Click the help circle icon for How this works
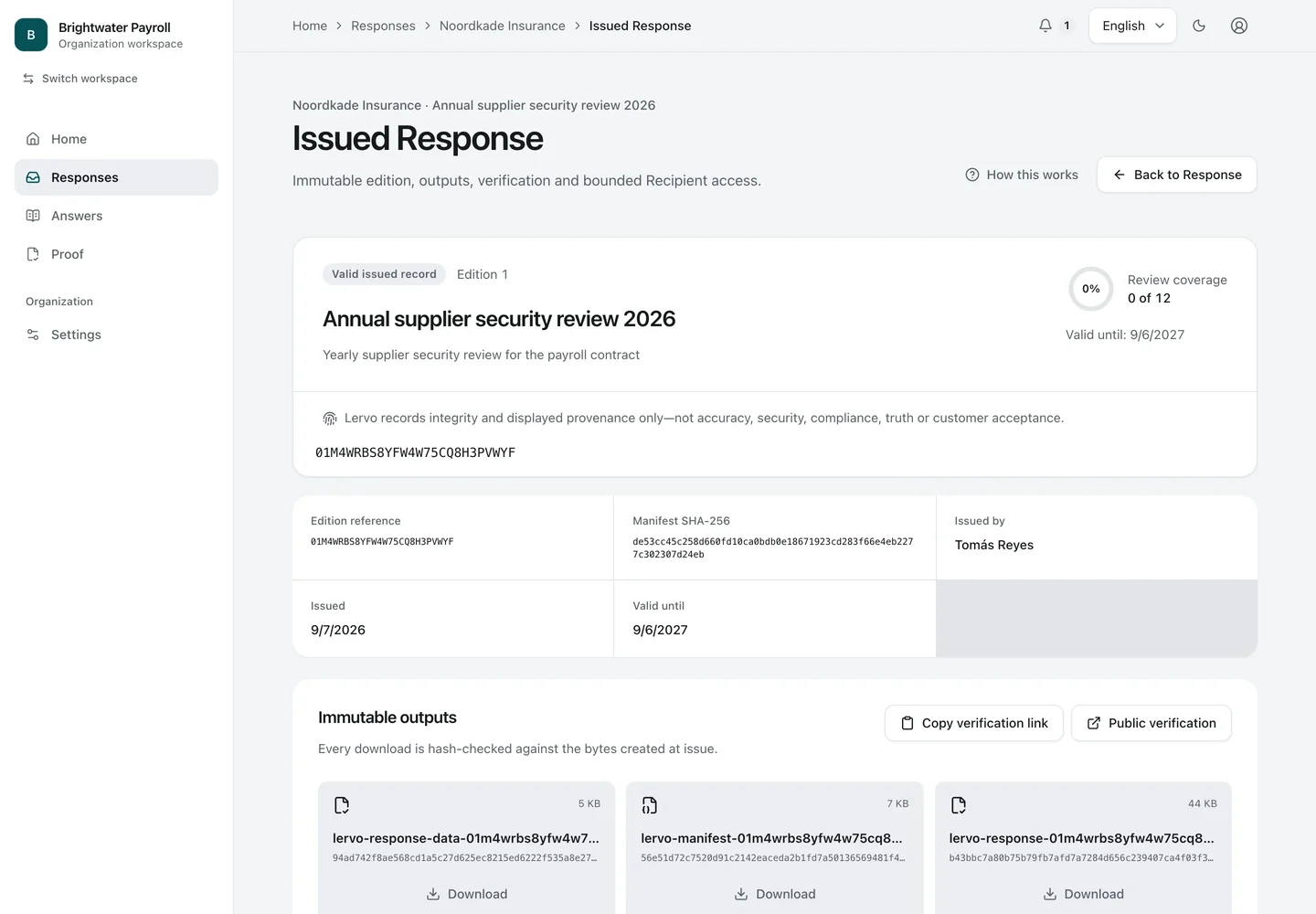 [x=972, y=175]
